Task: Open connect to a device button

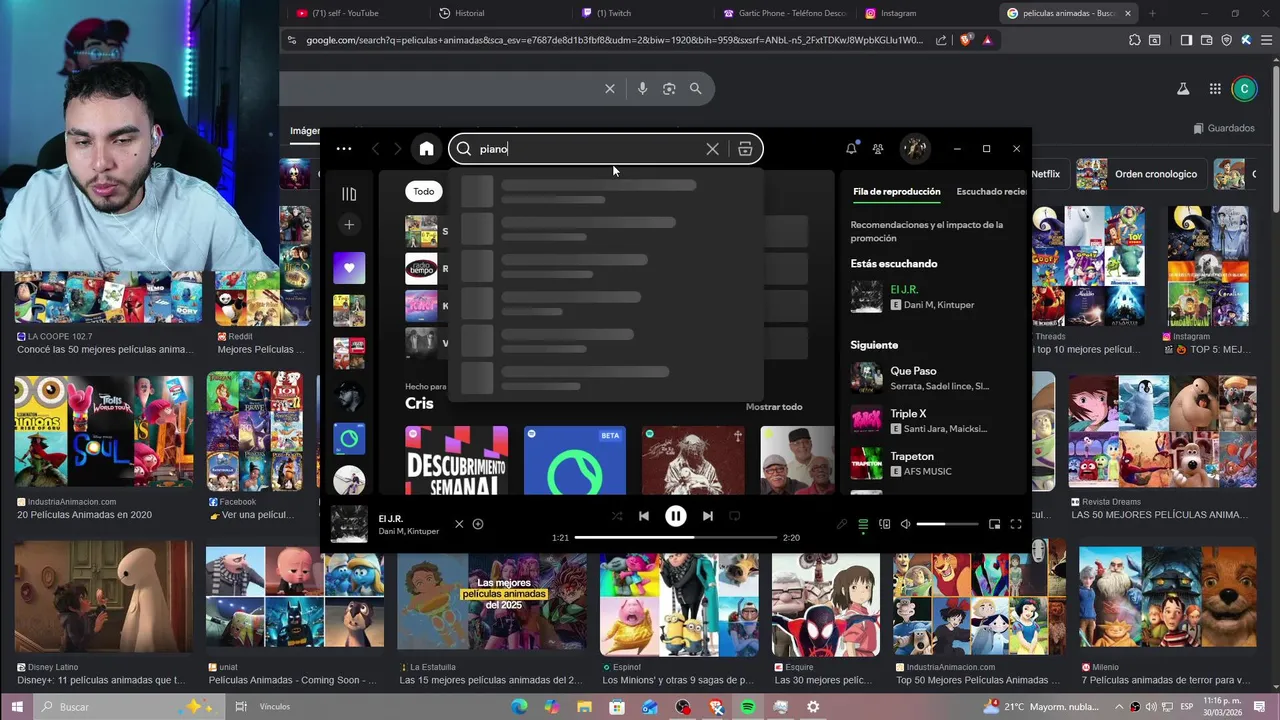Action: pyautogui.click(x=885, y=524)
